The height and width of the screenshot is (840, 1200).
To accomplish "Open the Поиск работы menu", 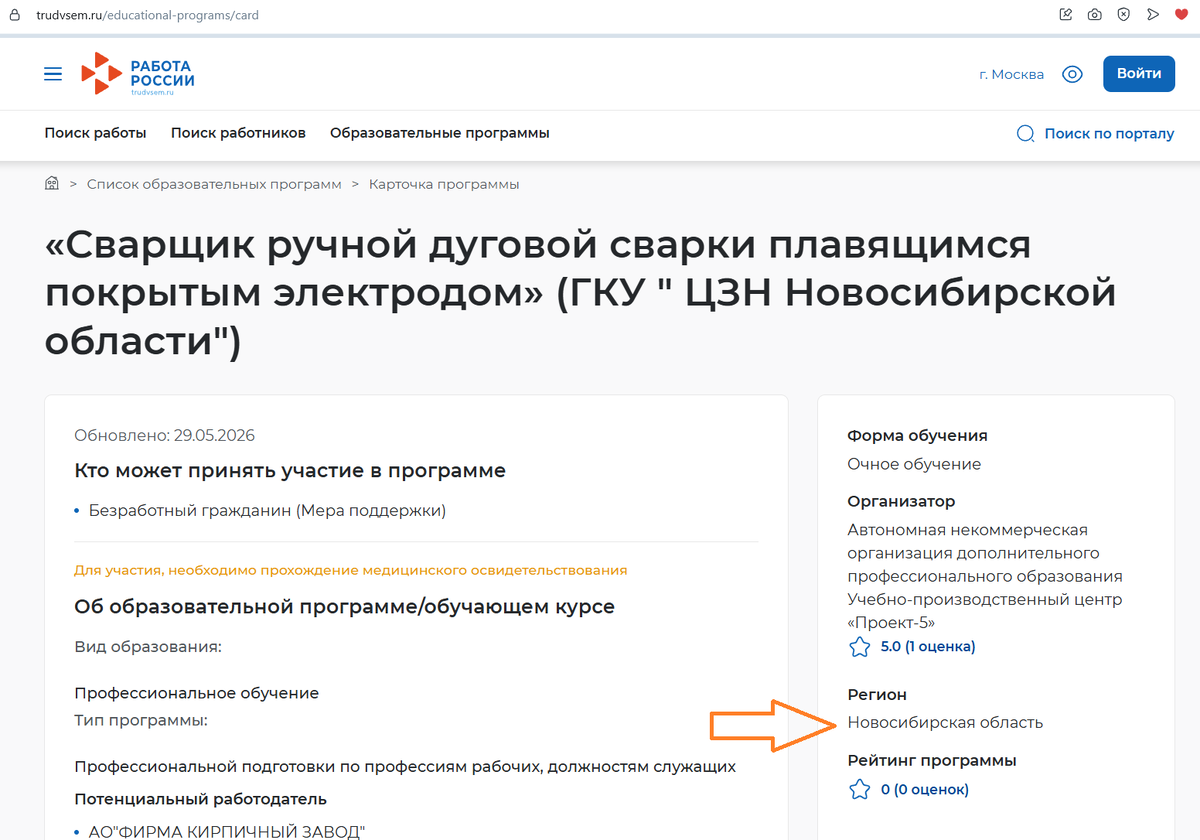I will [x=95, y=133].
